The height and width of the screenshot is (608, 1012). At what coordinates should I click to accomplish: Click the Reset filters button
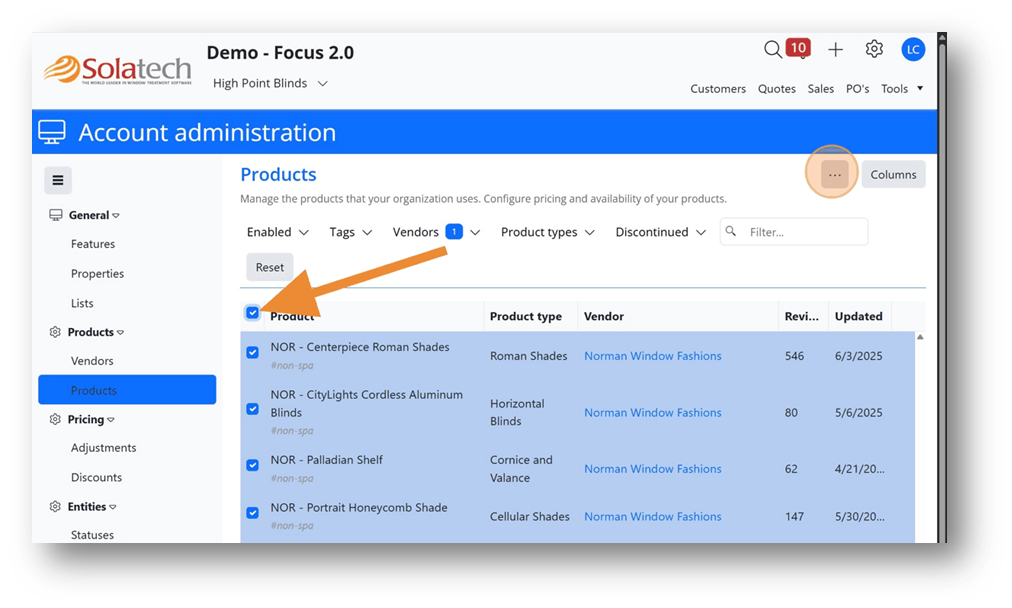click(270, 267)
